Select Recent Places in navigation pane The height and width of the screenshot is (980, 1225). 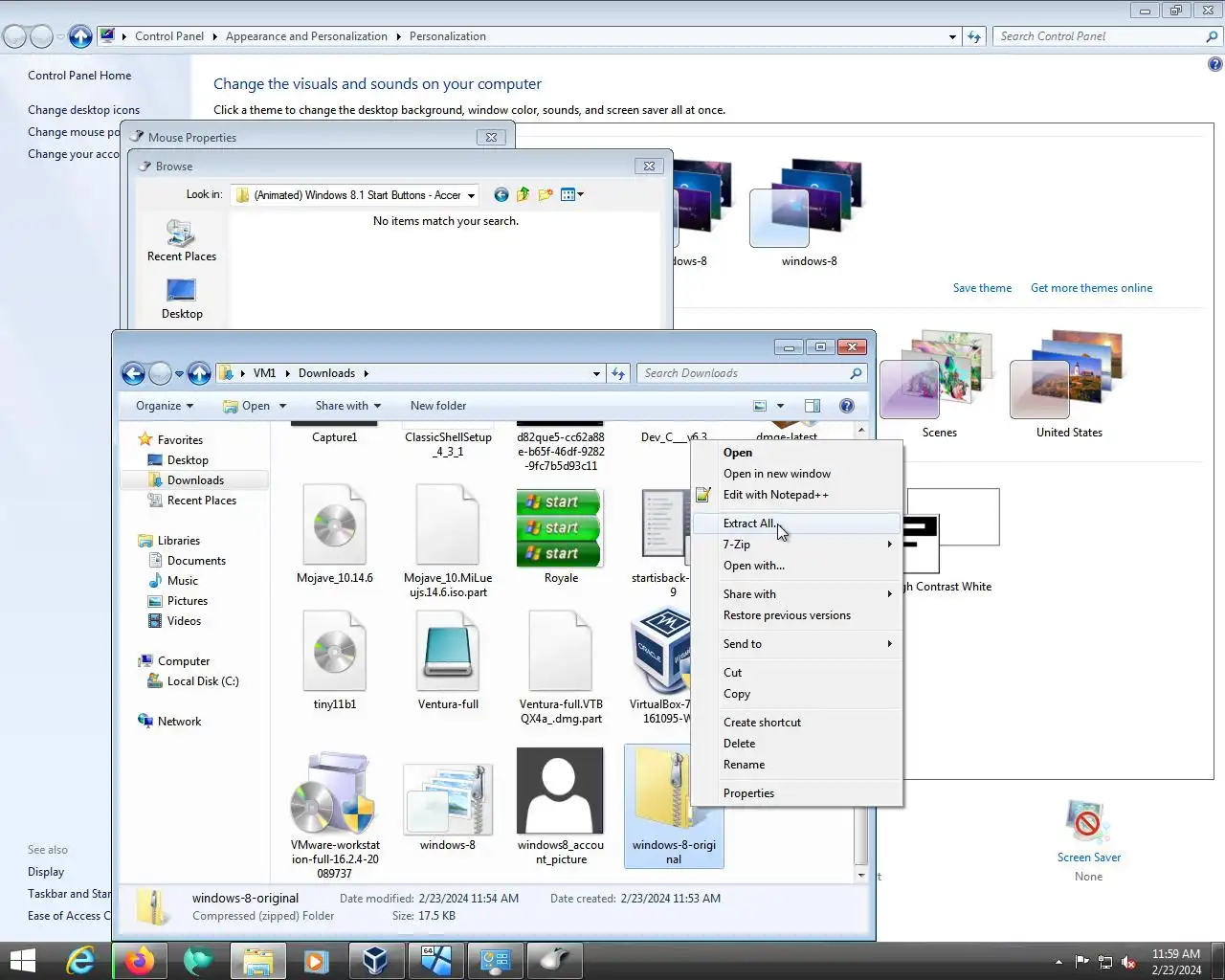point(202,501)
